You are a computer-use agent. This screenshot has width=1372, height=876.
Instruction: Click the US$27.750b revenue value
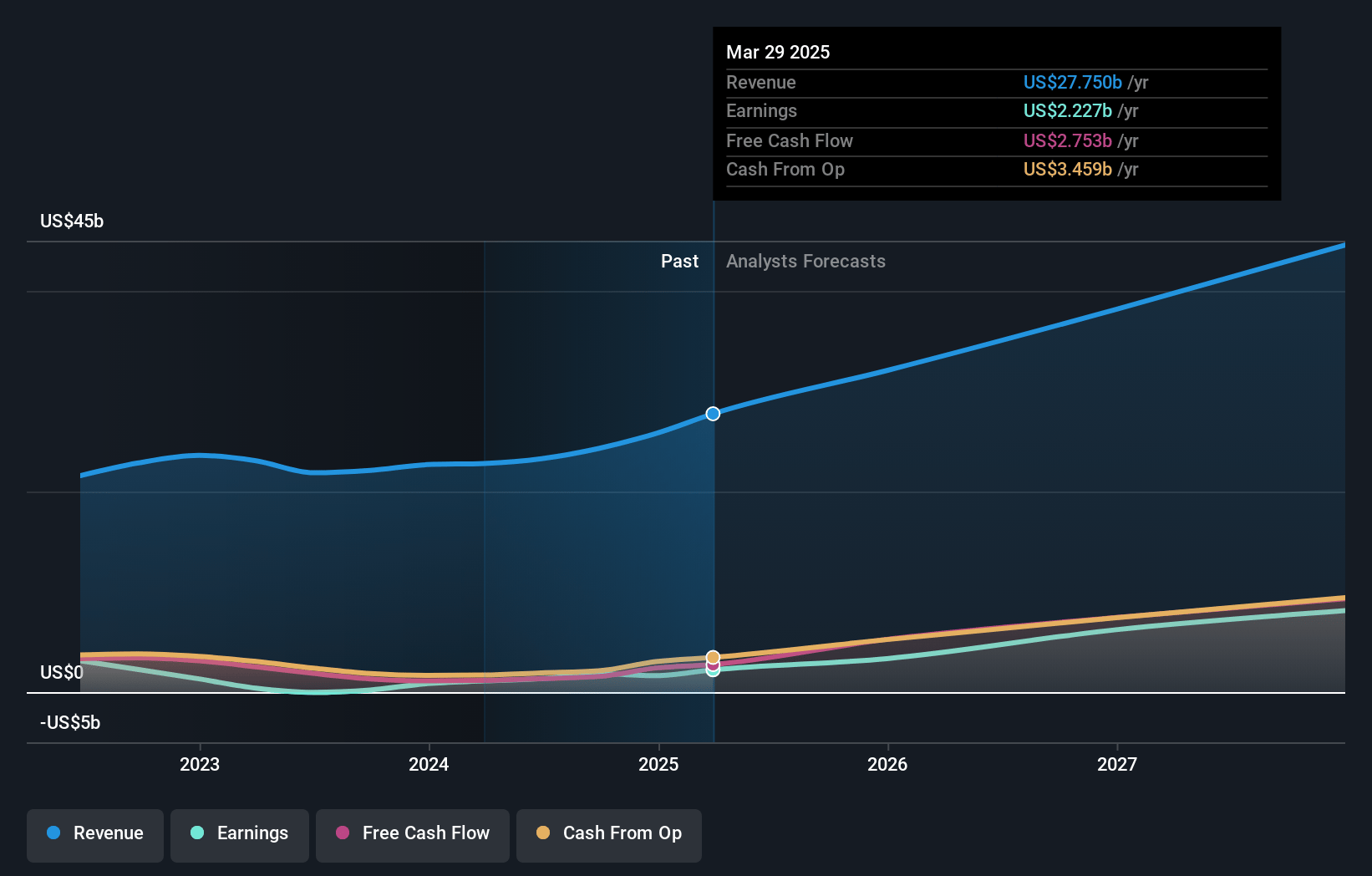1073,82
